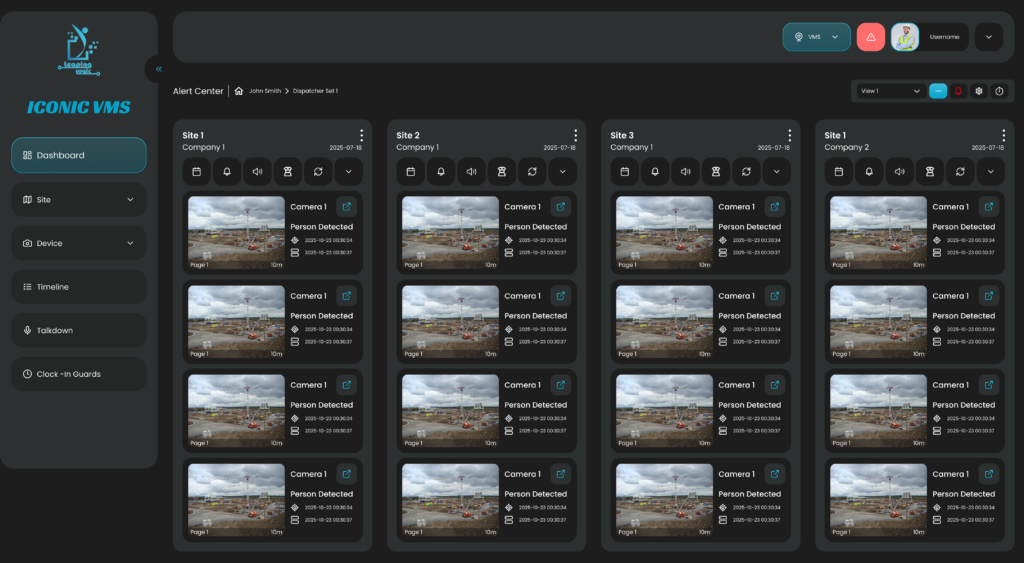Open the View 1 dropdown

pyautogui.click(x=890, y=91)
